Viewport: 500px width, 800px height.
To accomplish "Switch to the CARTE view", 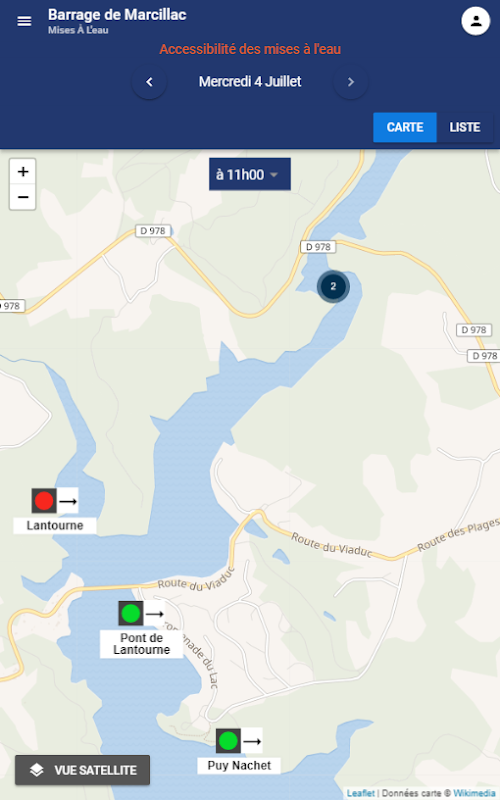I will tap(405, 127).
